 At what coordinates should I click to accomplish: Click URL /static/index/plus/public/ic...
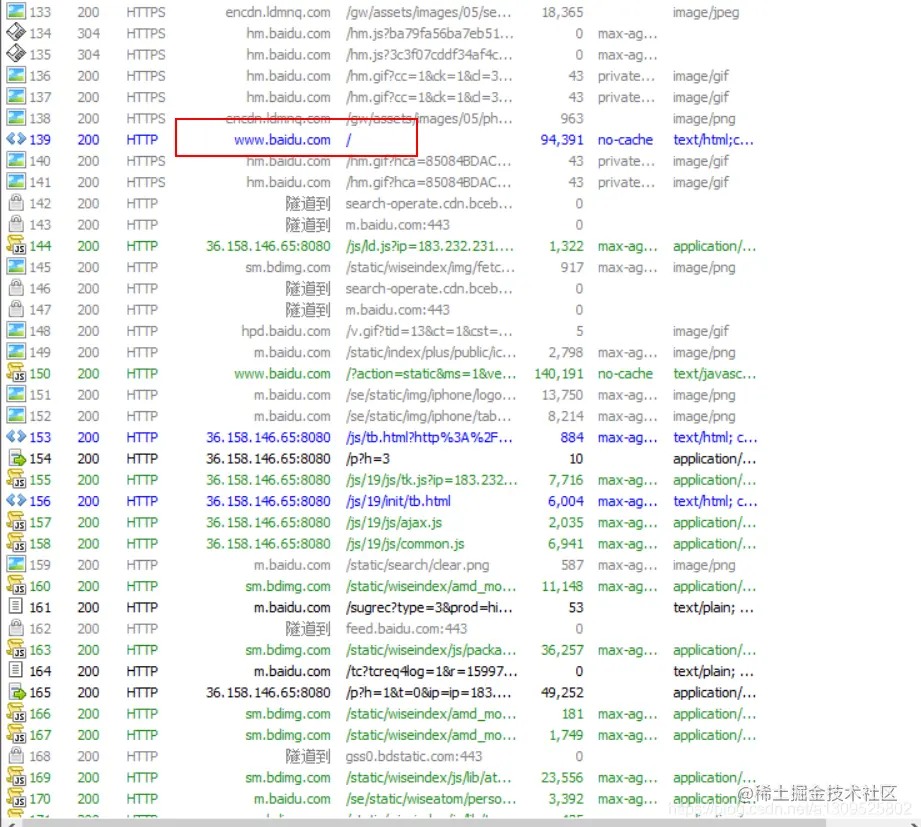tap(431, 352)
